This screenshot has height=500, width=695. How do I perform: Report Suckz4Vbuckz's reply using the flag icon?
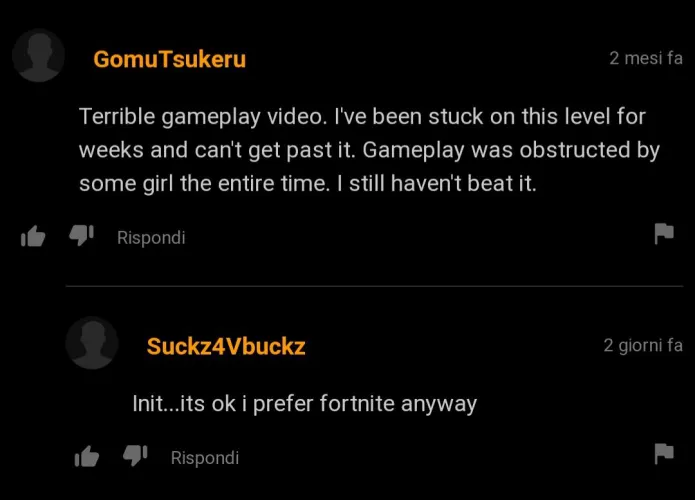[x=664, y=453]
